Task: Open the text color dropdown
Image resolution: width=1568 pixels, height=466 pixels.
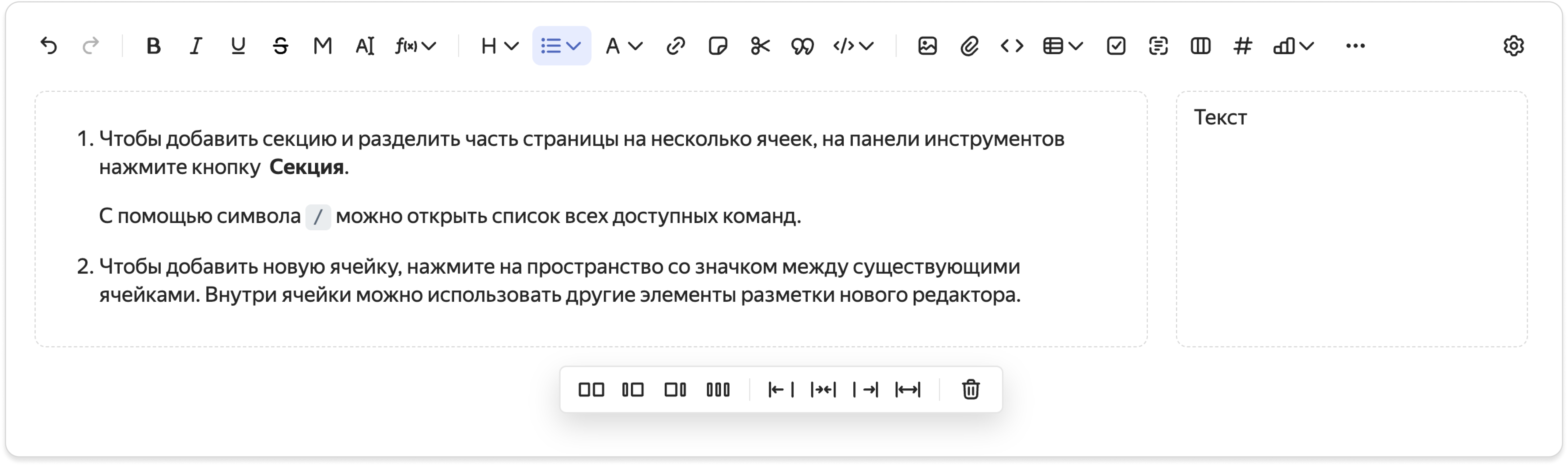Action: coord(624,46)
